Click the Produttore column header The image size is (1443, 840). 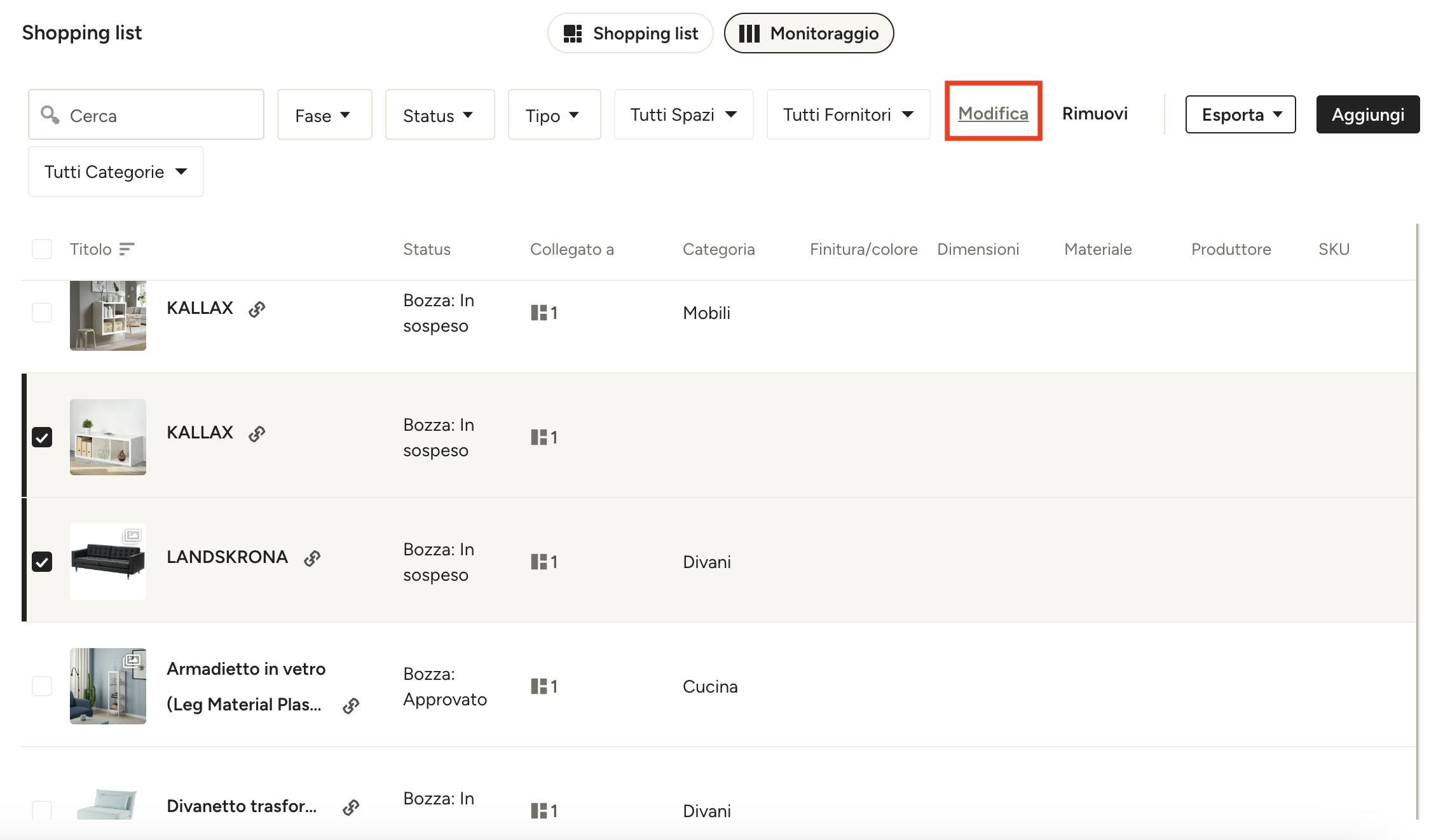tap(1231, 249)
